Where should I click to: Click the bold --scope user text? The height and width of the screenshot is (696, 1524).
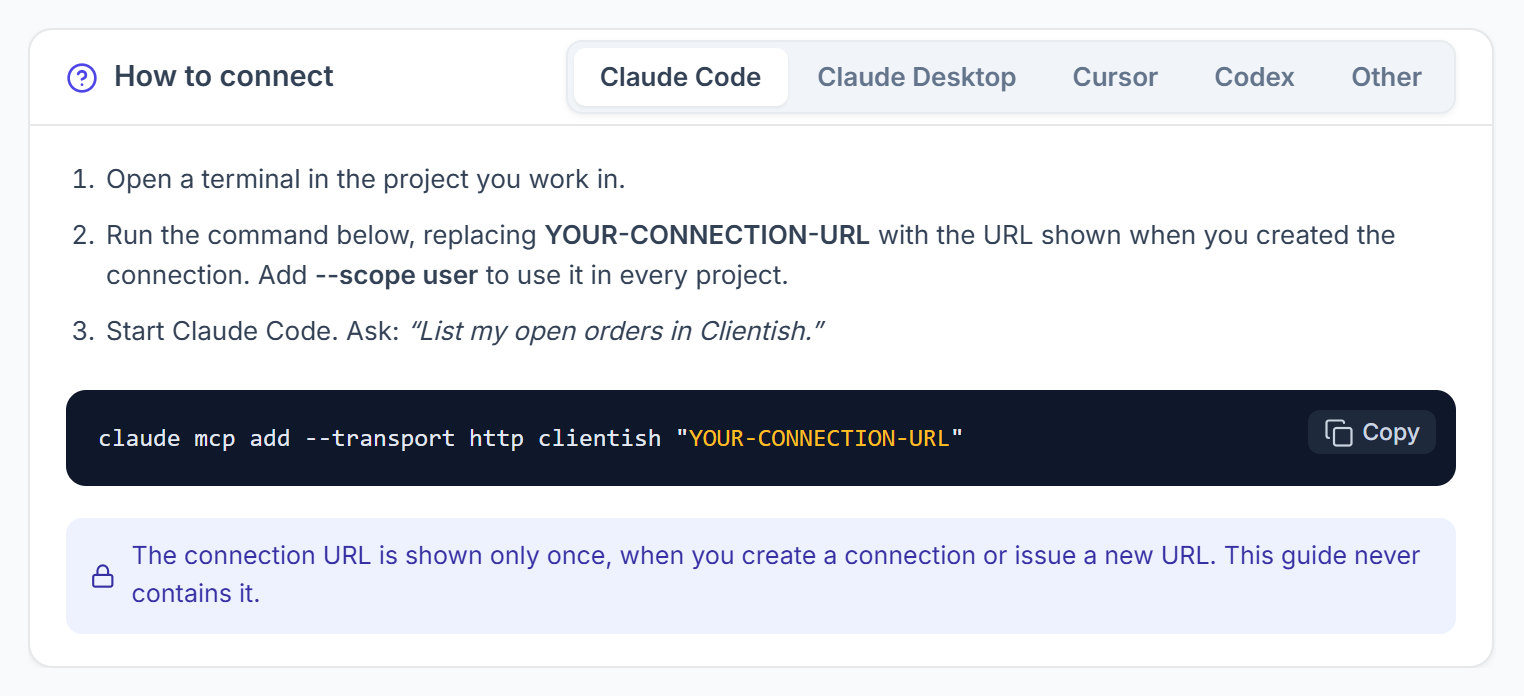click(x=396, y=275)
